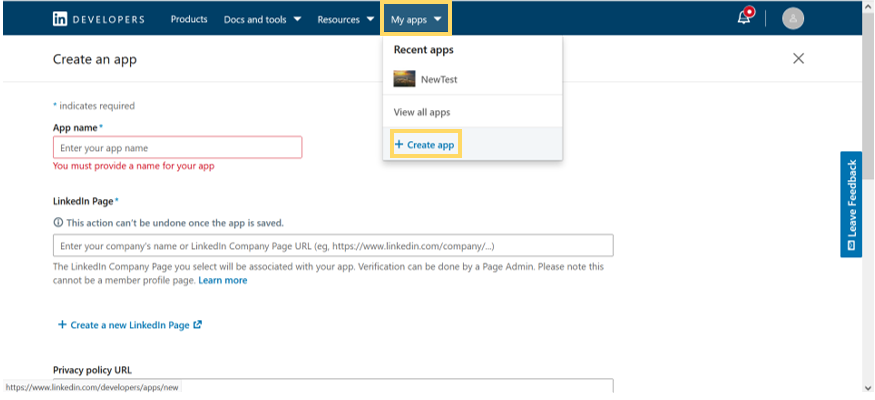
Task: Select View all apps entry
Action: click(422, 112)
